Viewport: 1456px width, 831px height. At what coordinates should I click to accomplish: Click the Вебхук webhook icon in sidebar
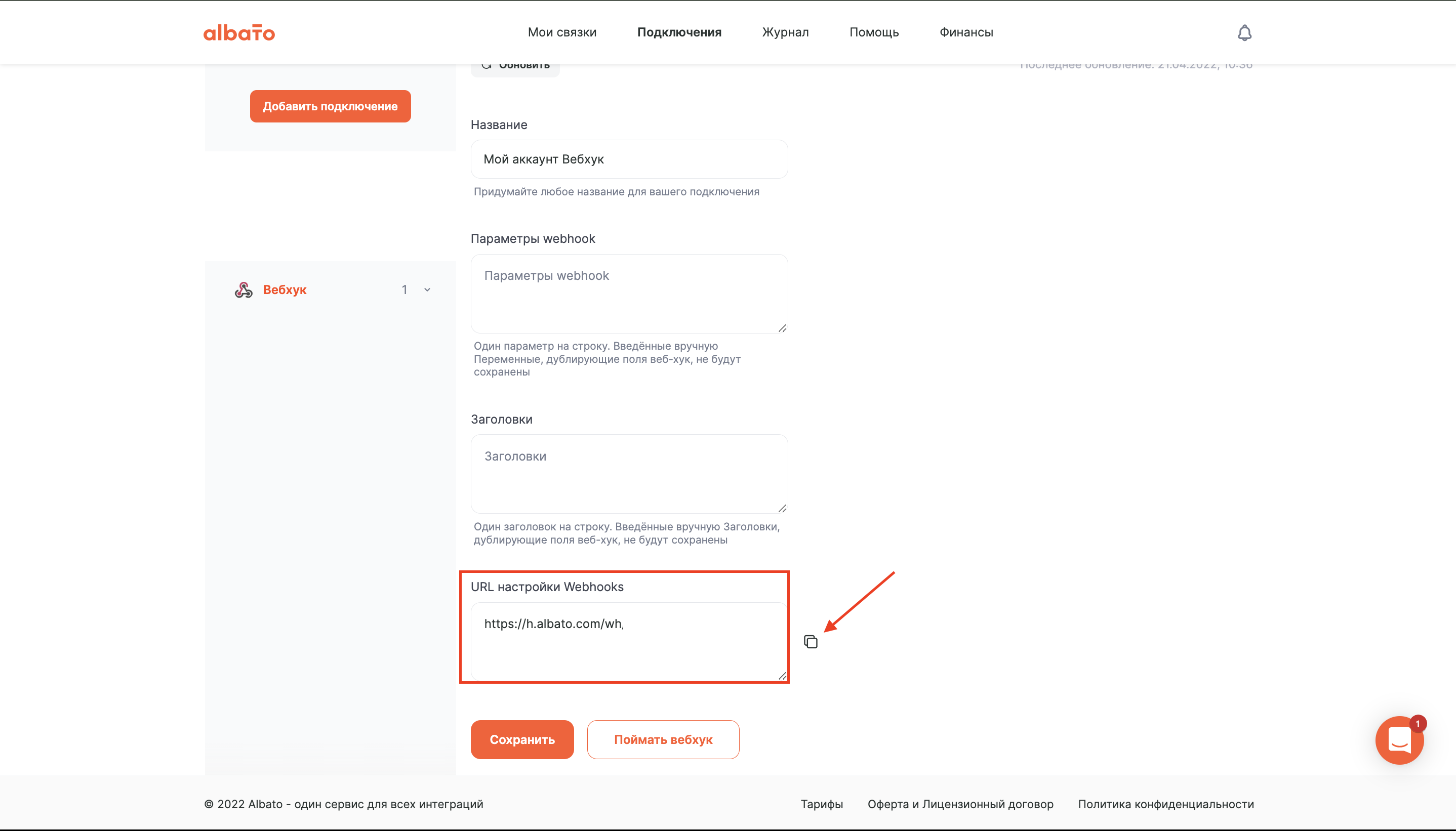(x=244, y=290)
